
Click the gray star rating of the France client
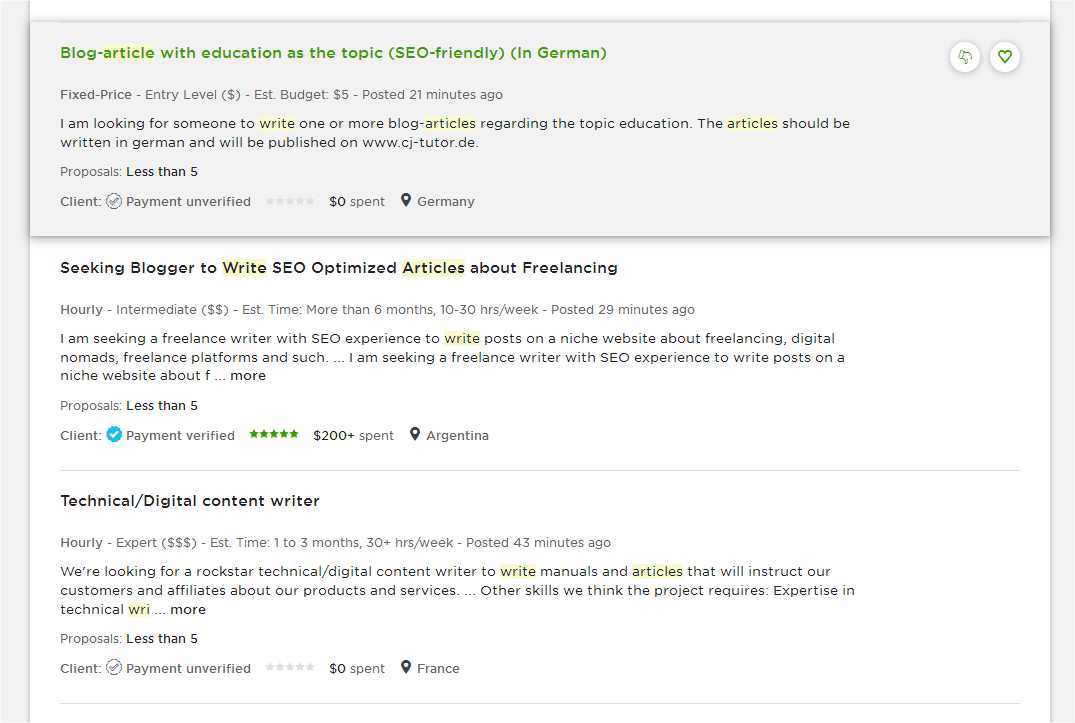click(x=290, y=668)
